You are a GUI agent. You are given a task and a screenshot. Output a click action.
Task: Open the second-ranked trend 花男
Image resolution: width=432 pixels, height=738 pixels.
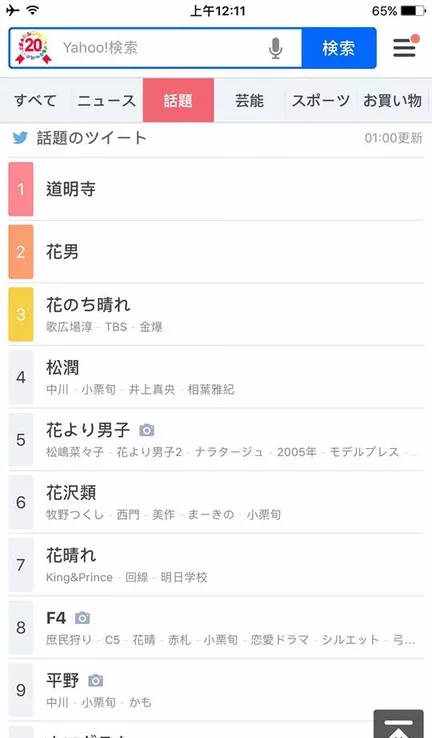click(216, 252)
